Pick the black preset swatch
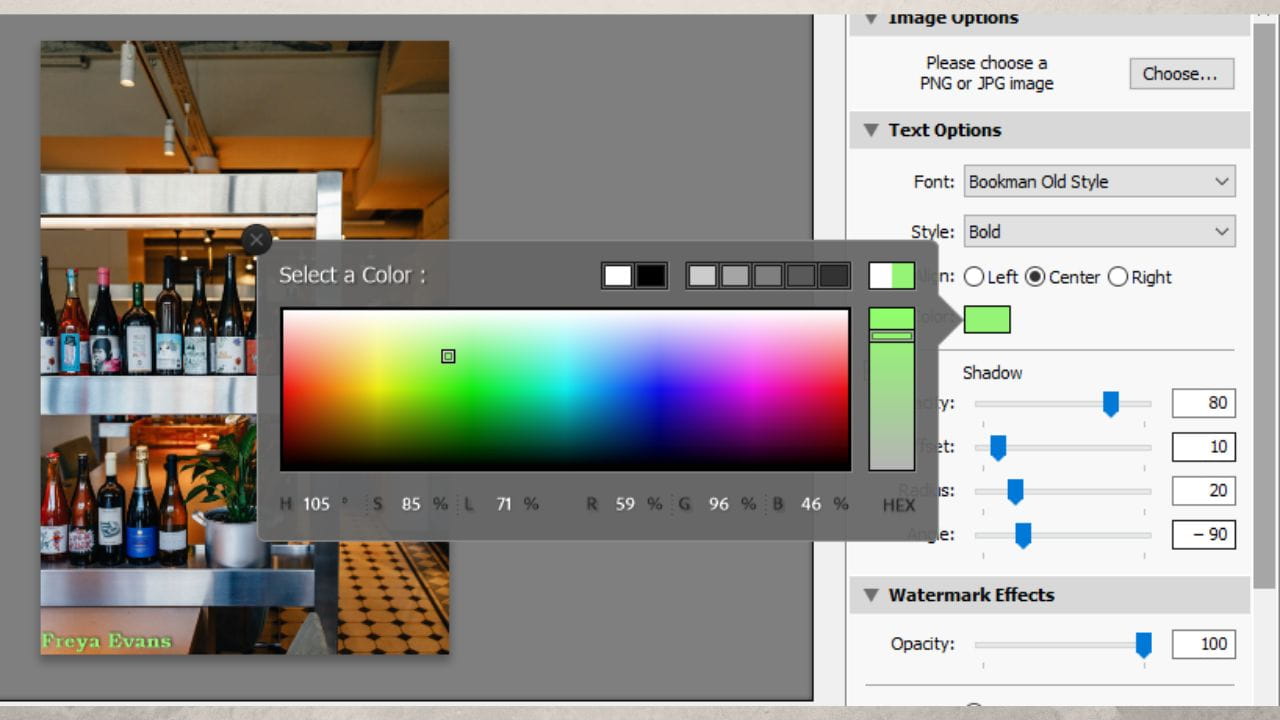 [651, 276]
